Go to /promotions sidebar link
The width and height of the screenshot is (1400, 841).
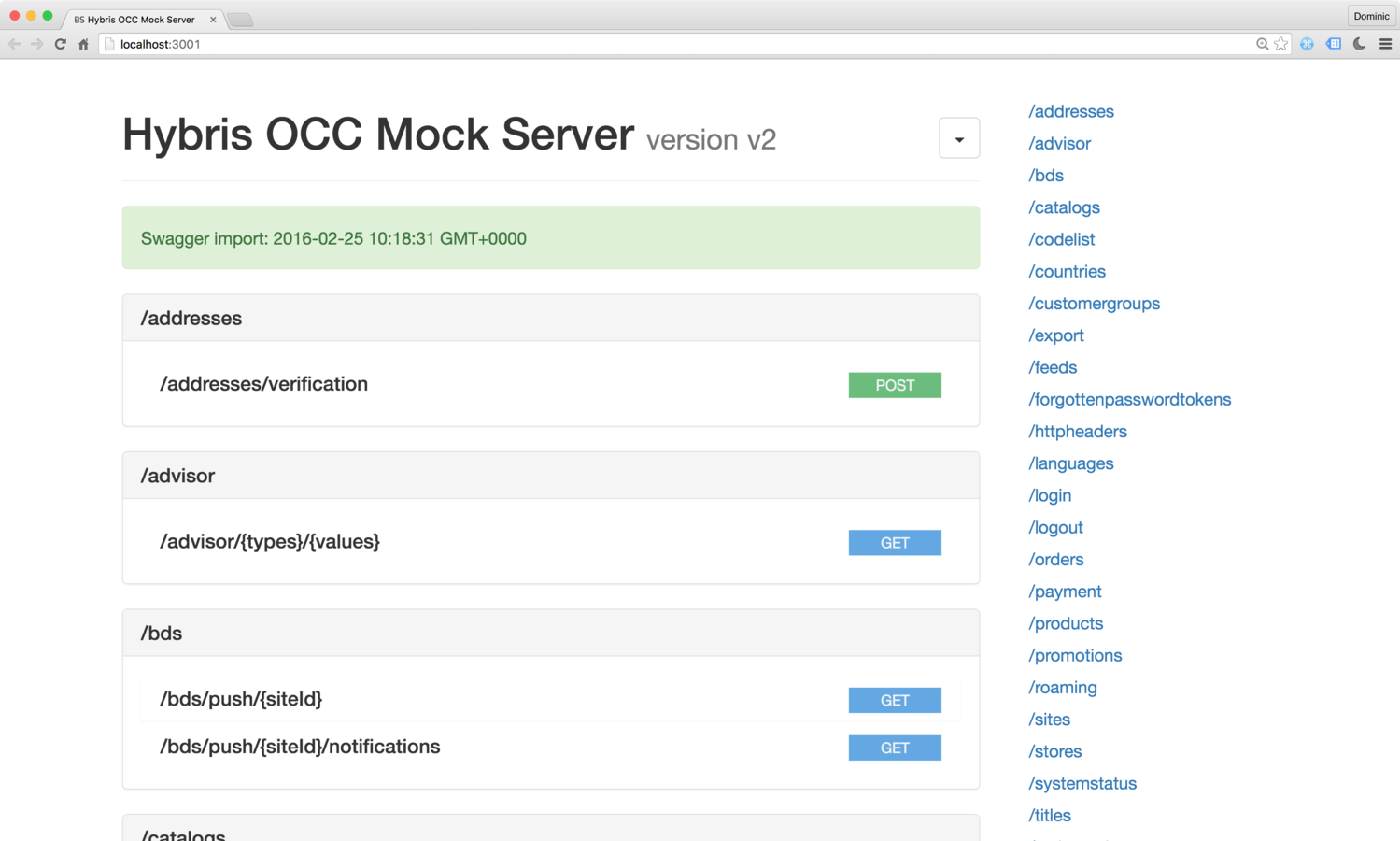coord(1075,655)
